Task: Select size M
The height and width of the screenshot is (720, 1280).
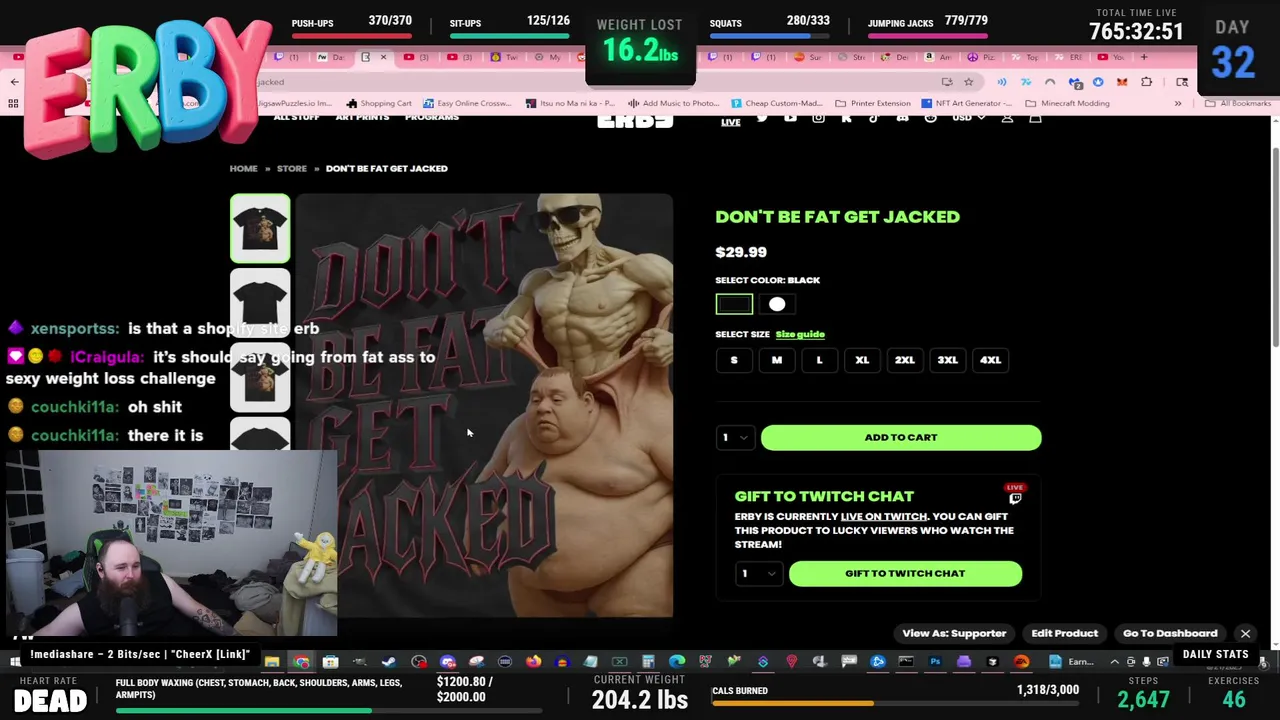Action: 777,360
